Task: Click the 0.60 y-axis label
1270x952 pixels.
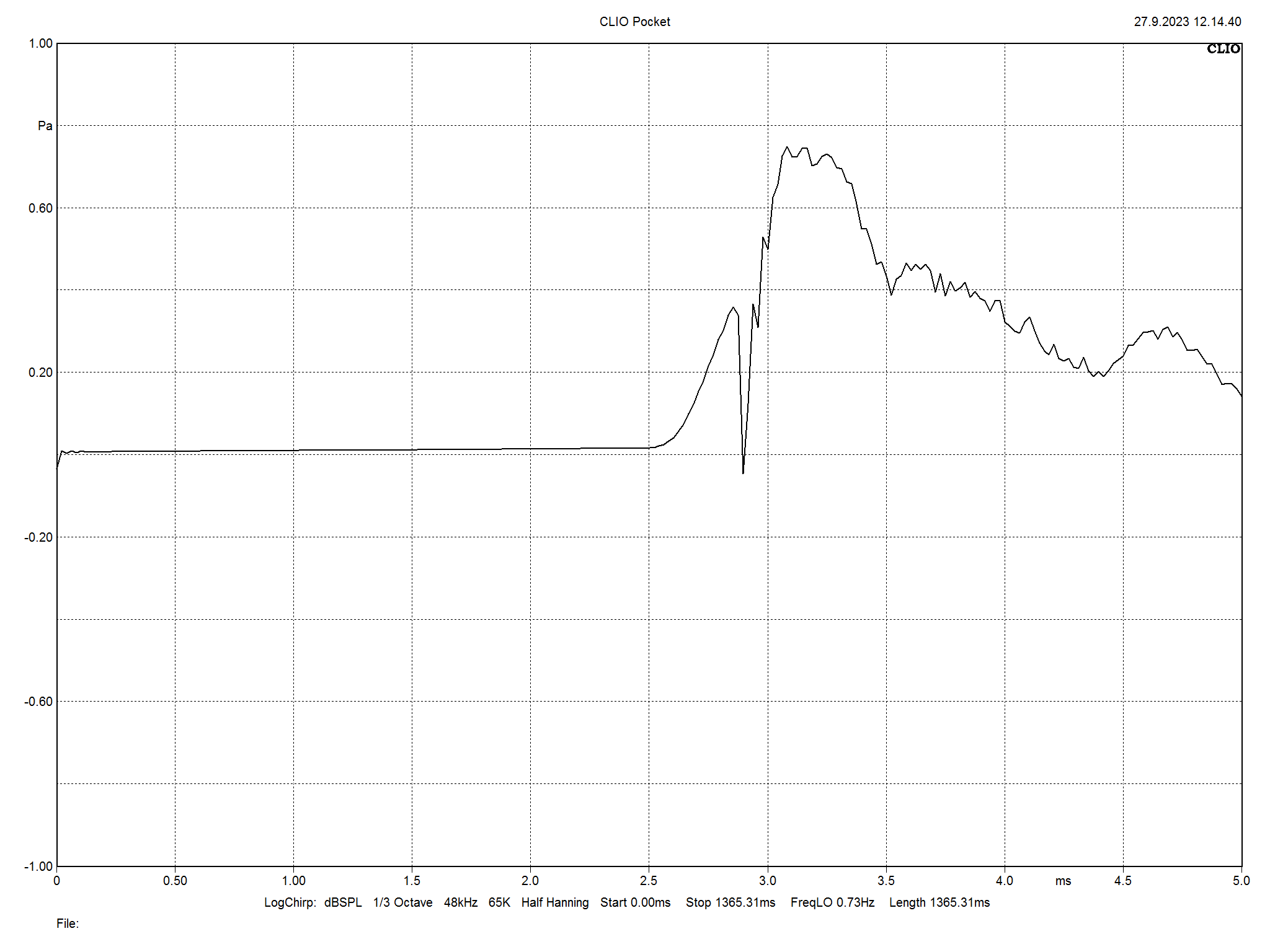Action: coord(41,208)
